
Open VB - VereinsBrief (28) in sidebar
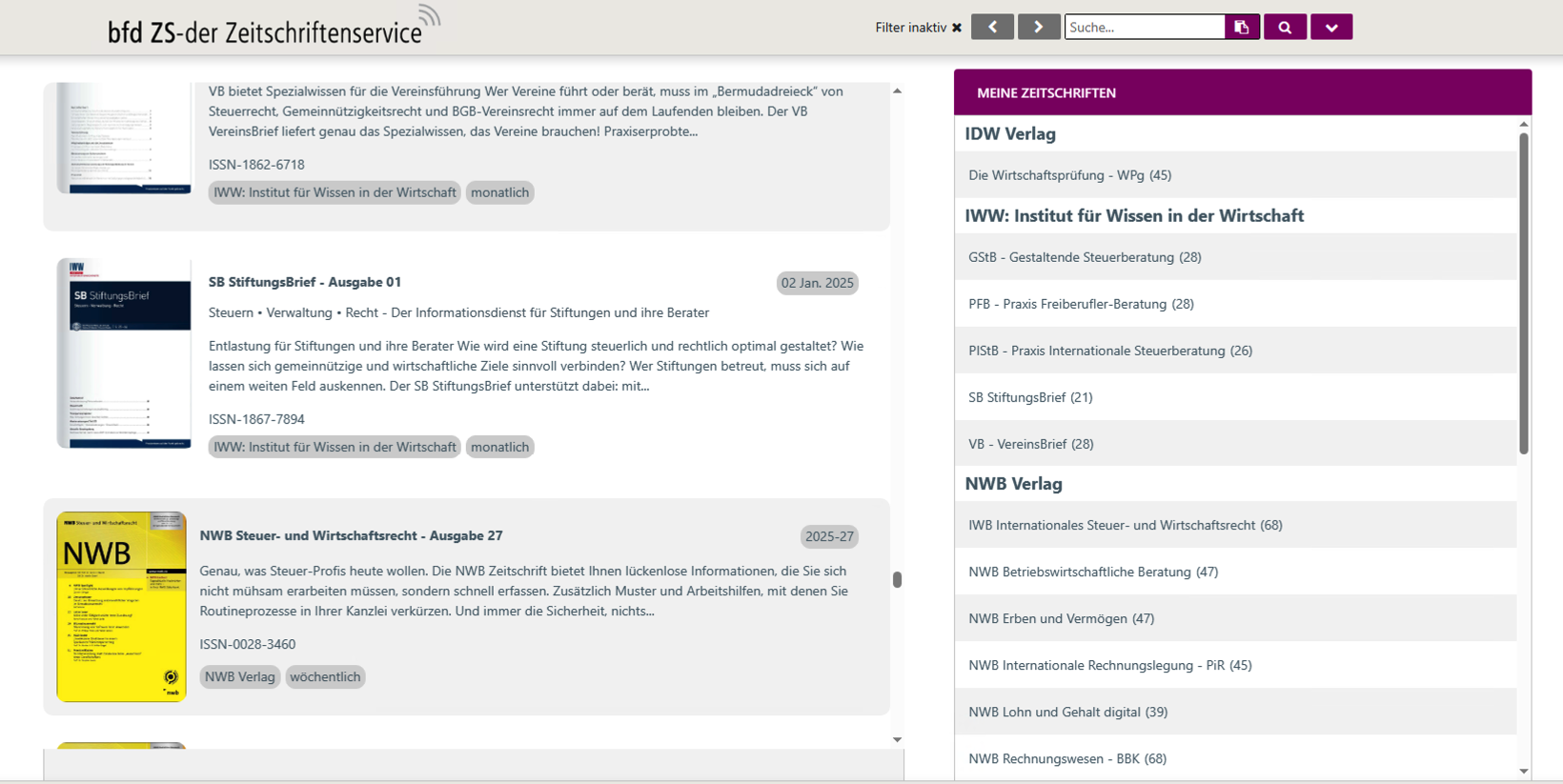(1235, 444)
